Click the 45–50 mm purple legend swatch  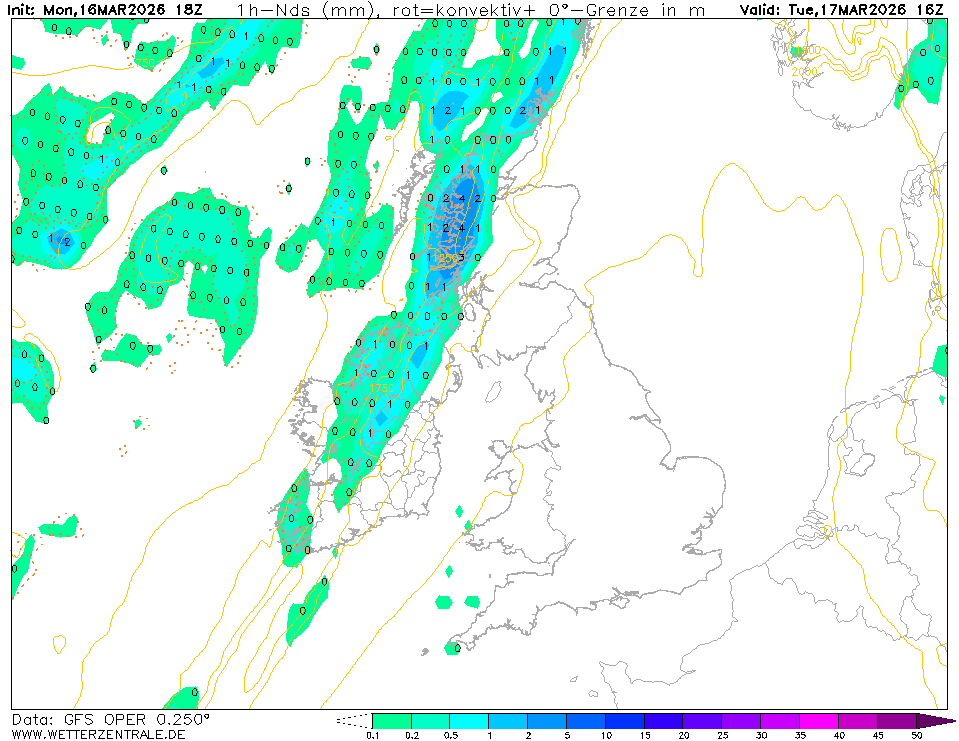click(x=898, y=720)
